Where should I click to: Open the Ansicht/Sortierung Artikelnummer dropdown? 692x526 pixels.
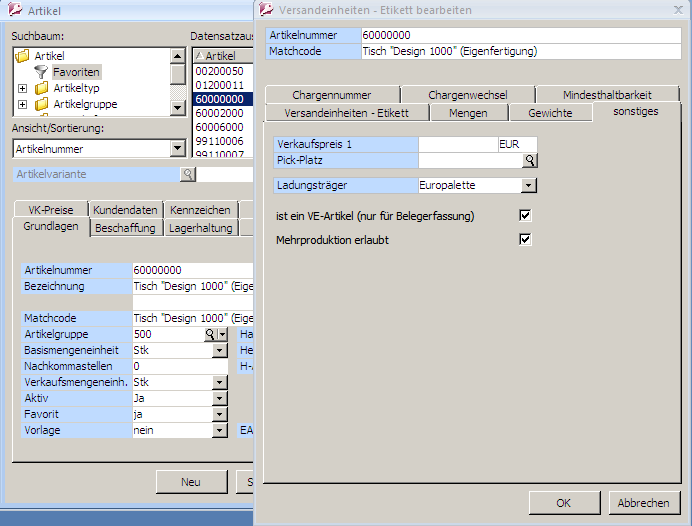[178, 149]
